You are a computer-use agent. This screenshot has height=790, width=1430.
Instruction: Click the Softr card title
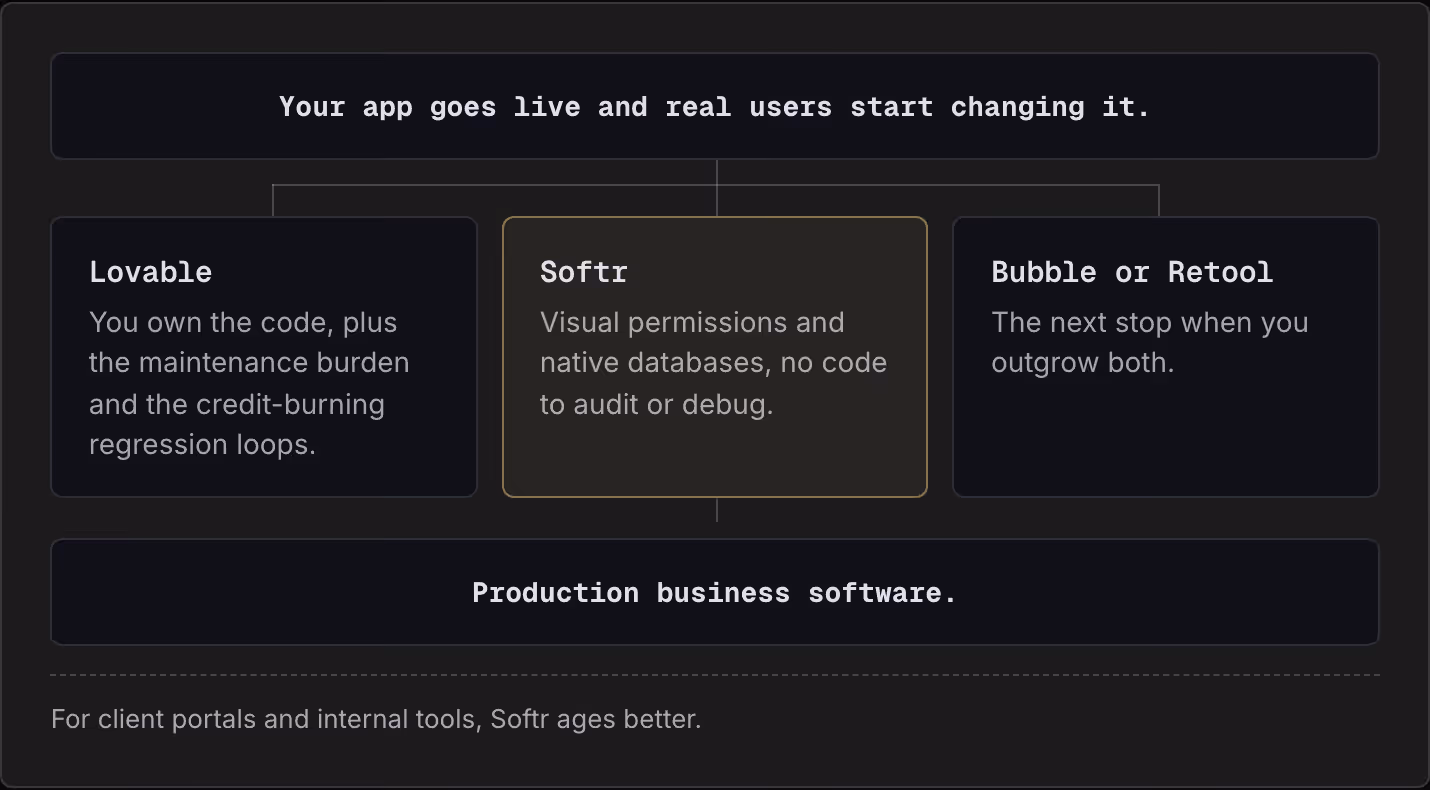[x=584, y=272]
